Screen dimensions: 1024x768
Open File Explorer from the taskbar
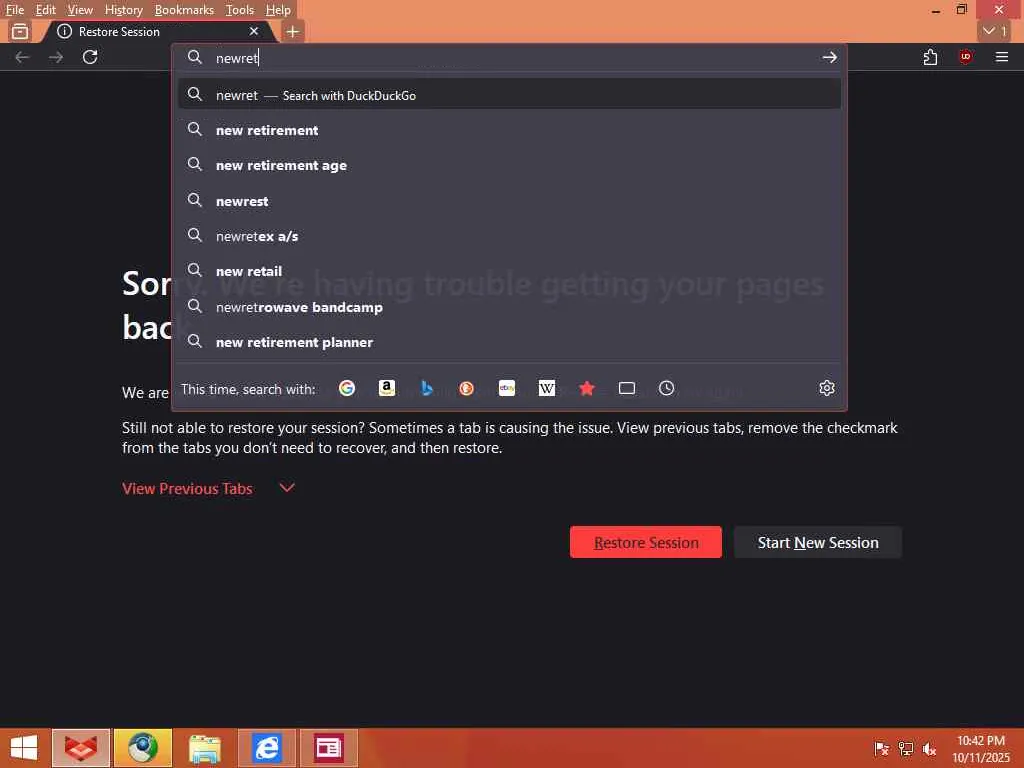tap(205, 748)
